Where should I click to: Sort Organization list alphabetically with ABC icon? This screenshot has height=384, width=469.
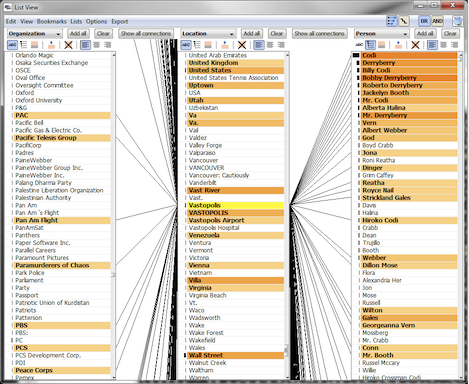pos(12,45)
